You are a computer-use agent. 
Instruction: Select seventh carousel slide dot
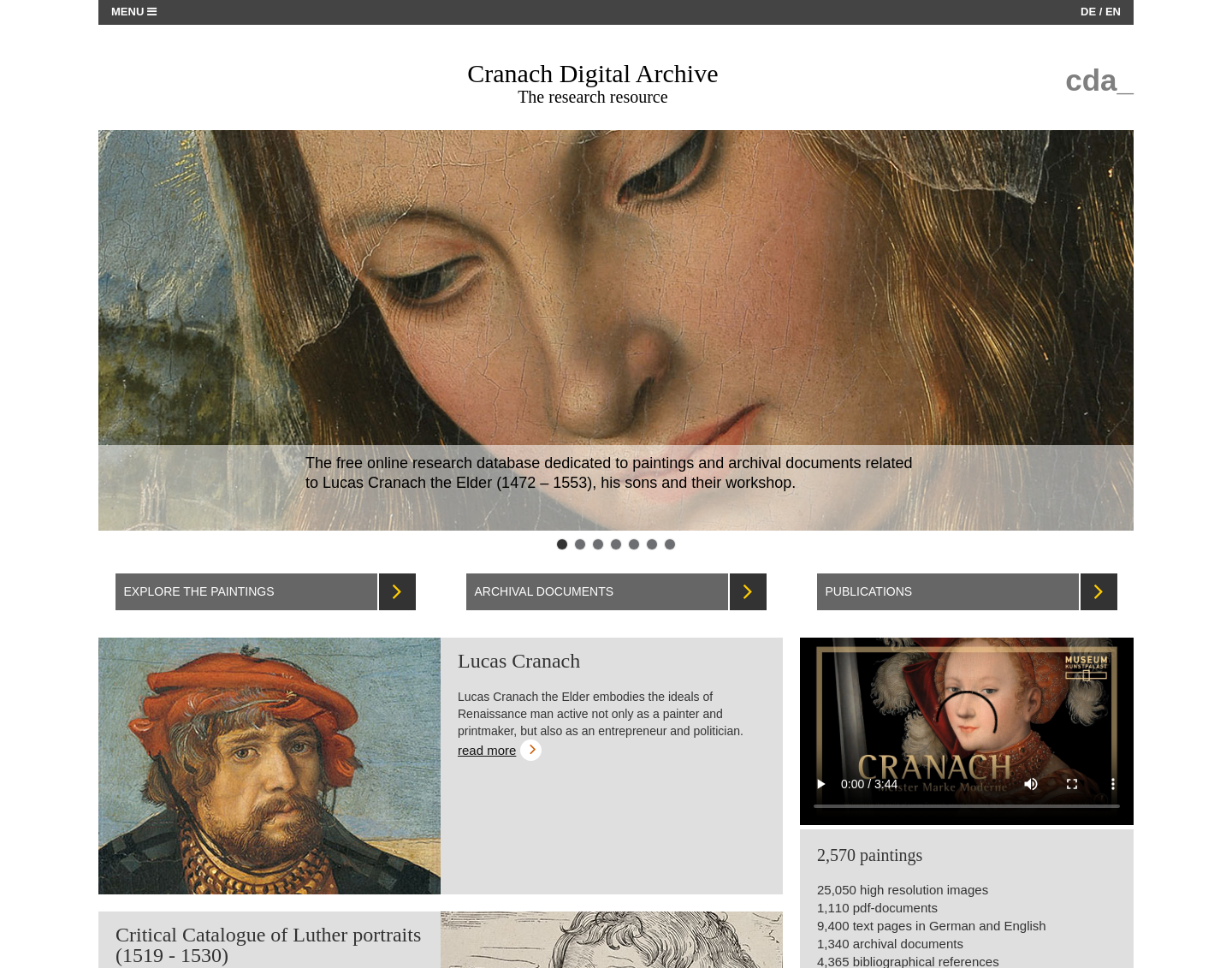click(x=670, y=544)
